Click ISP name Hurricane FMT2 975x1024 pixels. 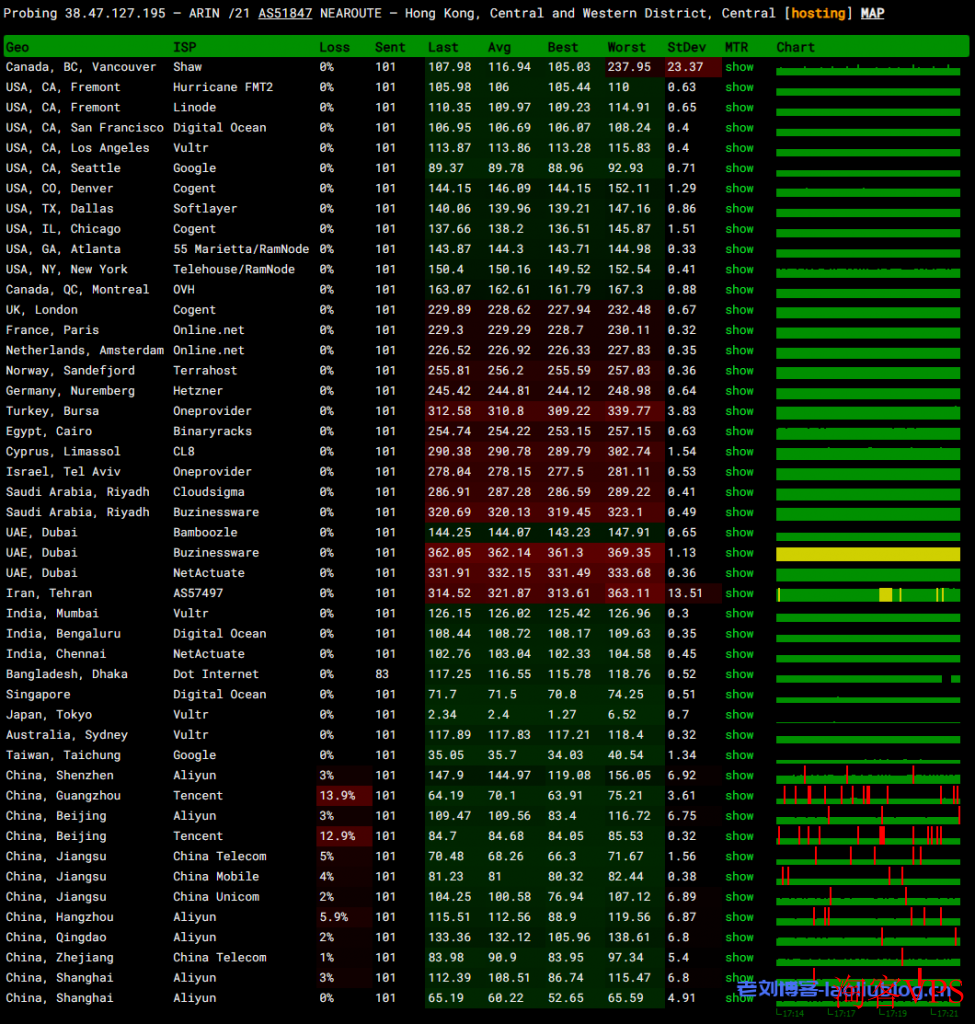point(223,87)
